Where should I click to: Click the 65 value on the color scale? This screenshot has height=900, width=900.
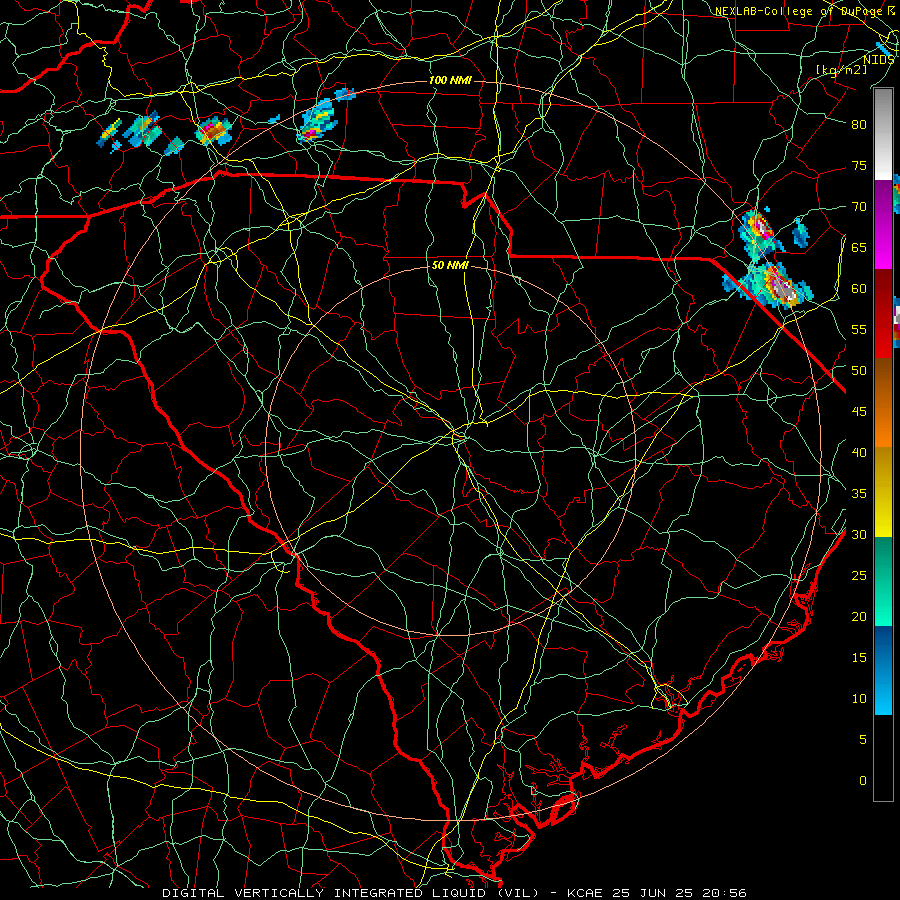tap(859, 248)
